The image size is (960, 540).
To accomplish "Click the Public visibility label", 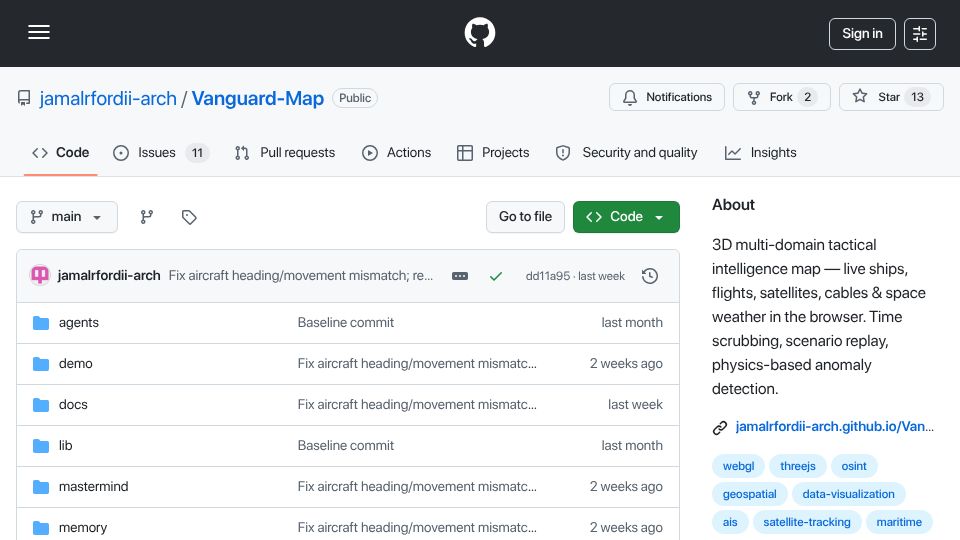I will tap(355, 98).
